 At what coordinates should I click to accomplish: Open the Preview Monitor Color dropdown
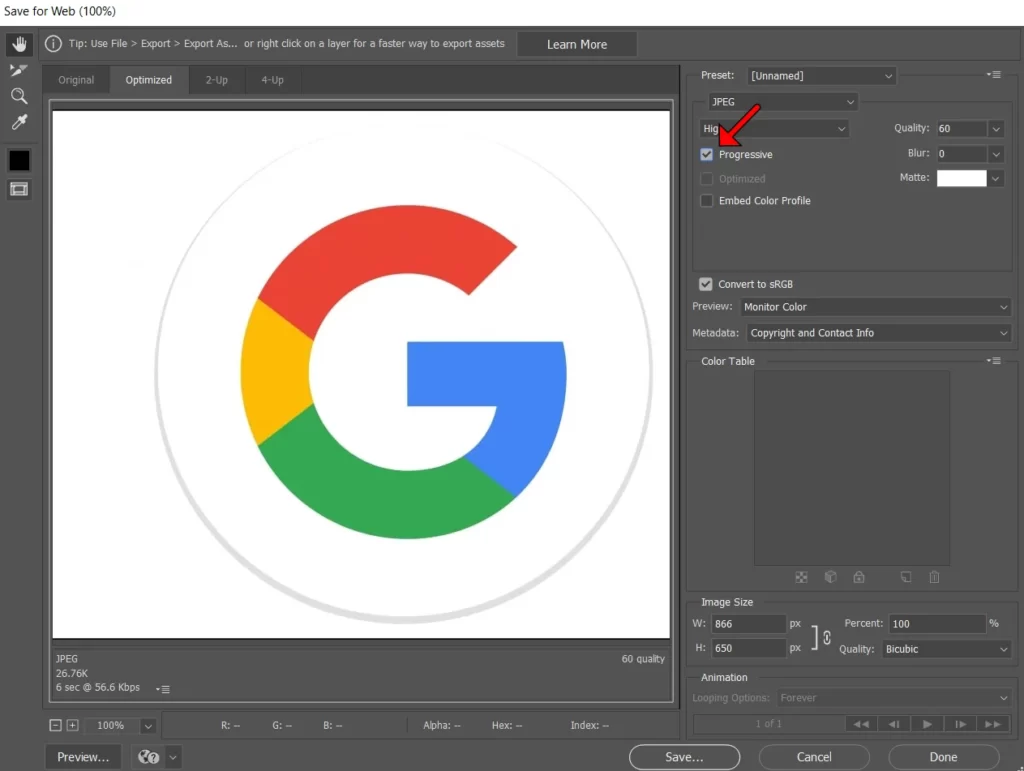pos(876,307)
